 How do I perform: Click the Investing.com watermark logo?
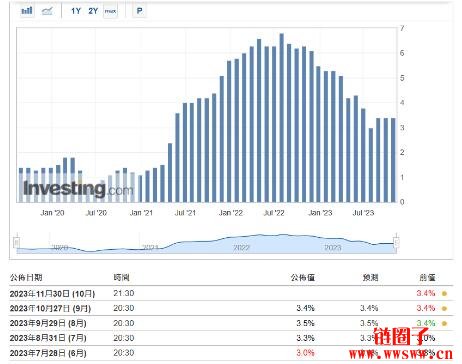78,189
